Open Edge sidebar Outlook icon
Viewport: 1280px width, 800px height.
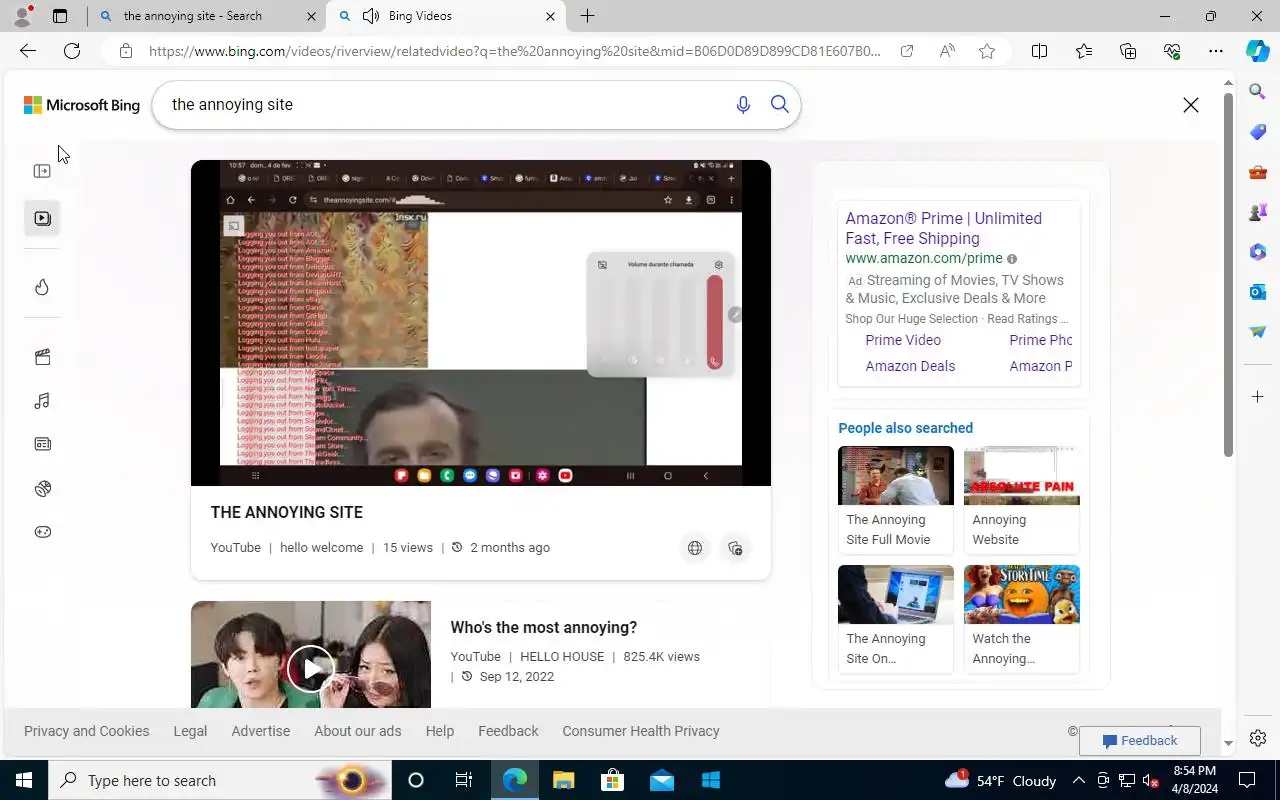click(1258, 292)
